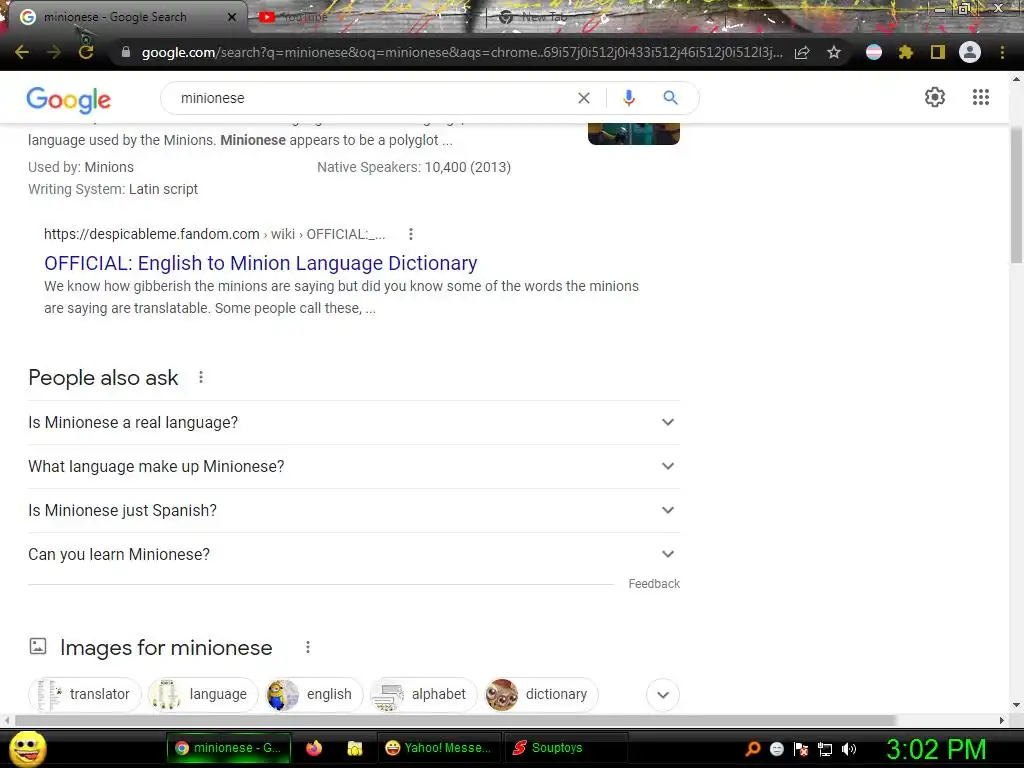Reload the page with the refresh icon

86,52
